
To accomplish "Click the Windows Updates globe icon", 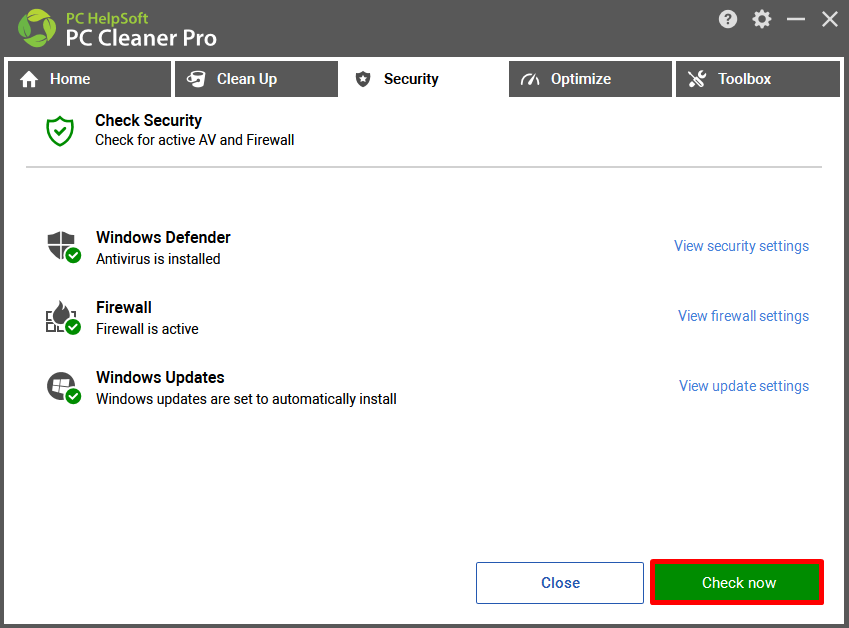I will pyautogui.click(x=63, y=387).
